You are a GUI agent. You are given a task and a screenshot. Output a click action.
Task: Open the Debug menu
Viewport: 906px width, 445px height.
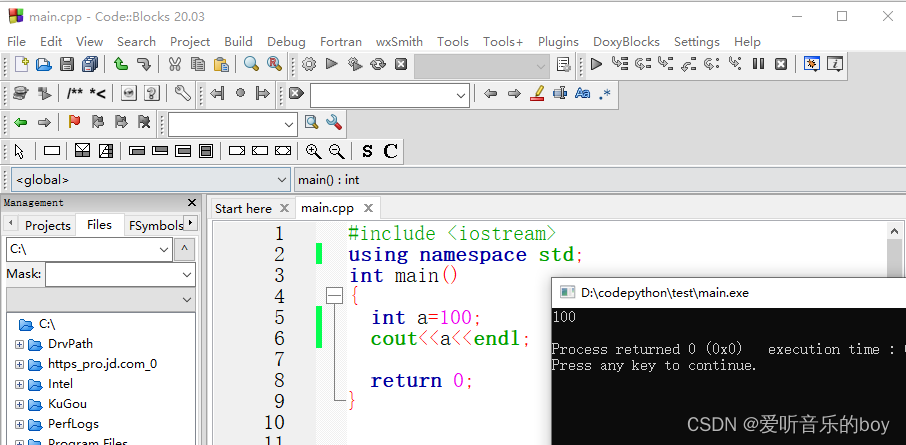coord(286,42)
